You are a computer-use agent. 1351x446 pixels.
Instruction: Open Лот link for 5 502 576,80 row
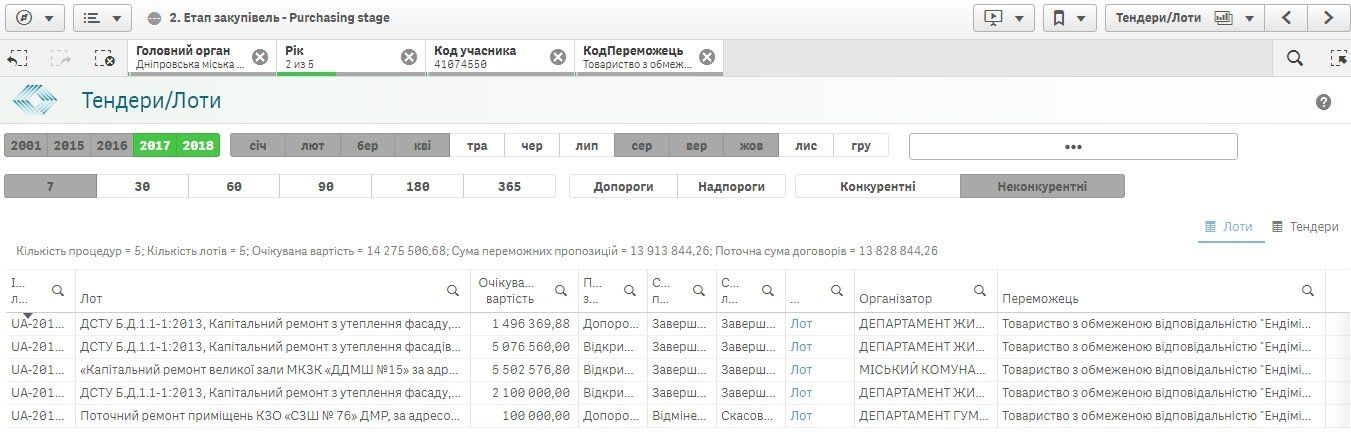click(x=801, y=369)
